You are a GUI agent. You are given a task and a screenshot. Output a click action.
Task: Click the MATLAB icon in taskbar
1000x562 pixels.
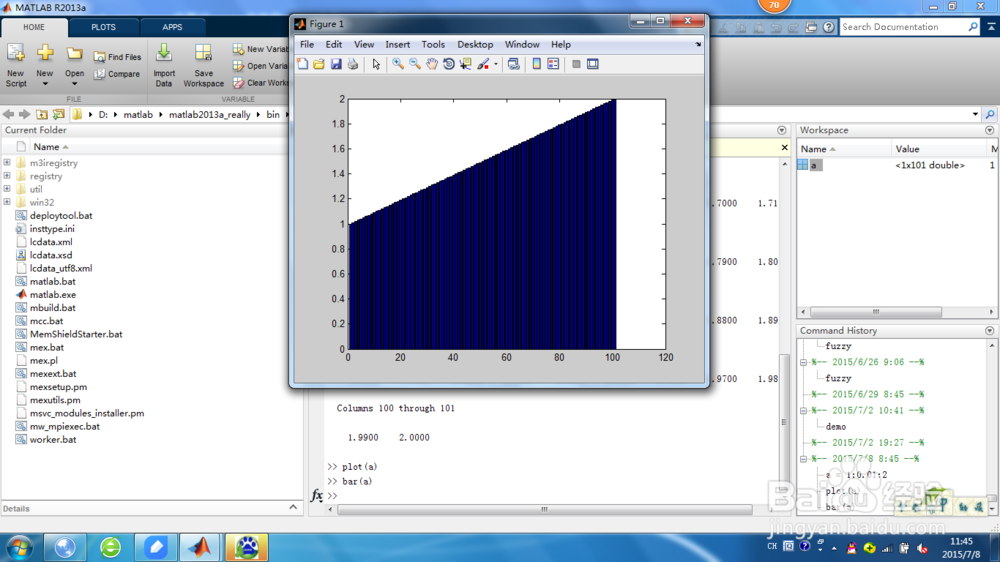click(x=200, y=547)
